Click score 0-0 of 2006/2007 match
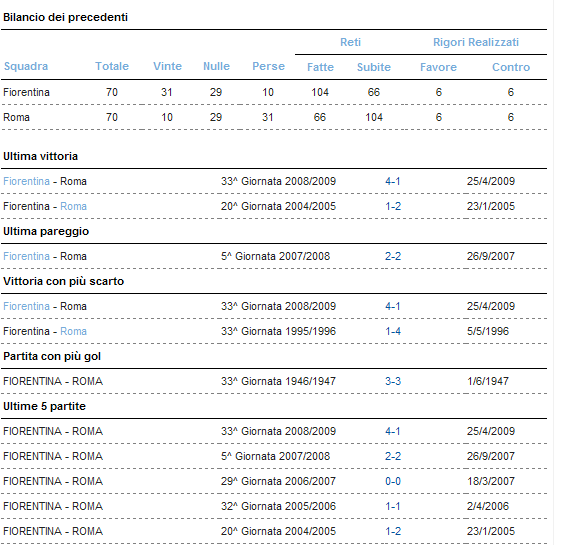 pyautogui.click(x=393, y=481)
